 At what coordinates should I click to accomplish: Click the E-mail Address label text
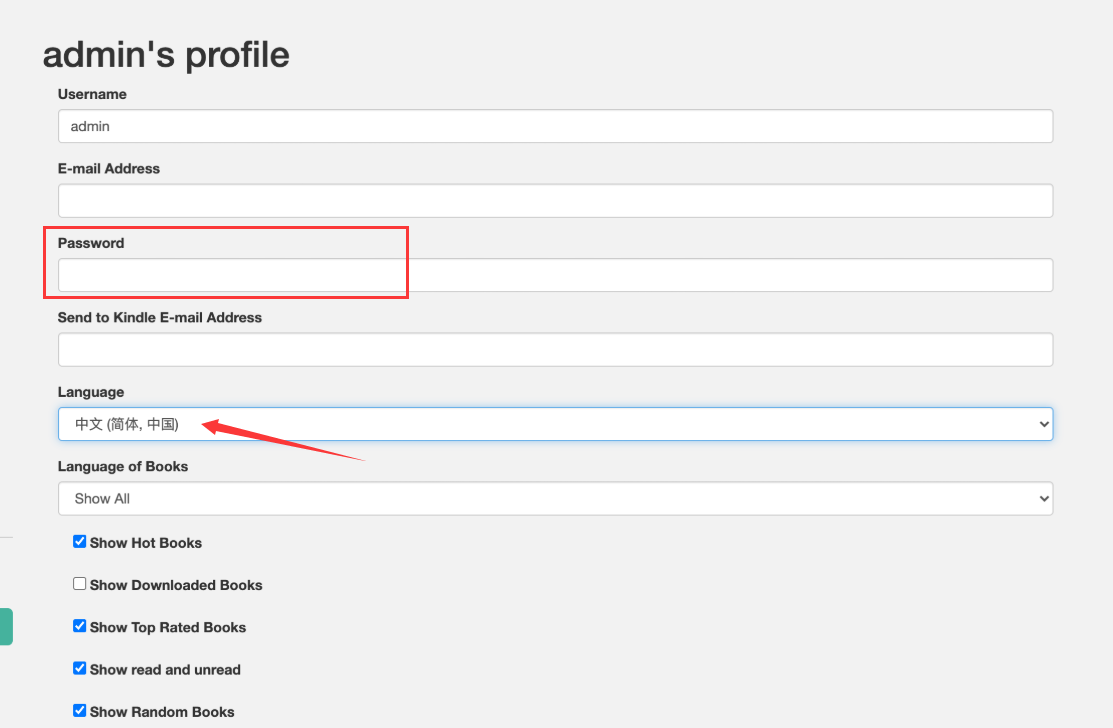tap(109, 169)
